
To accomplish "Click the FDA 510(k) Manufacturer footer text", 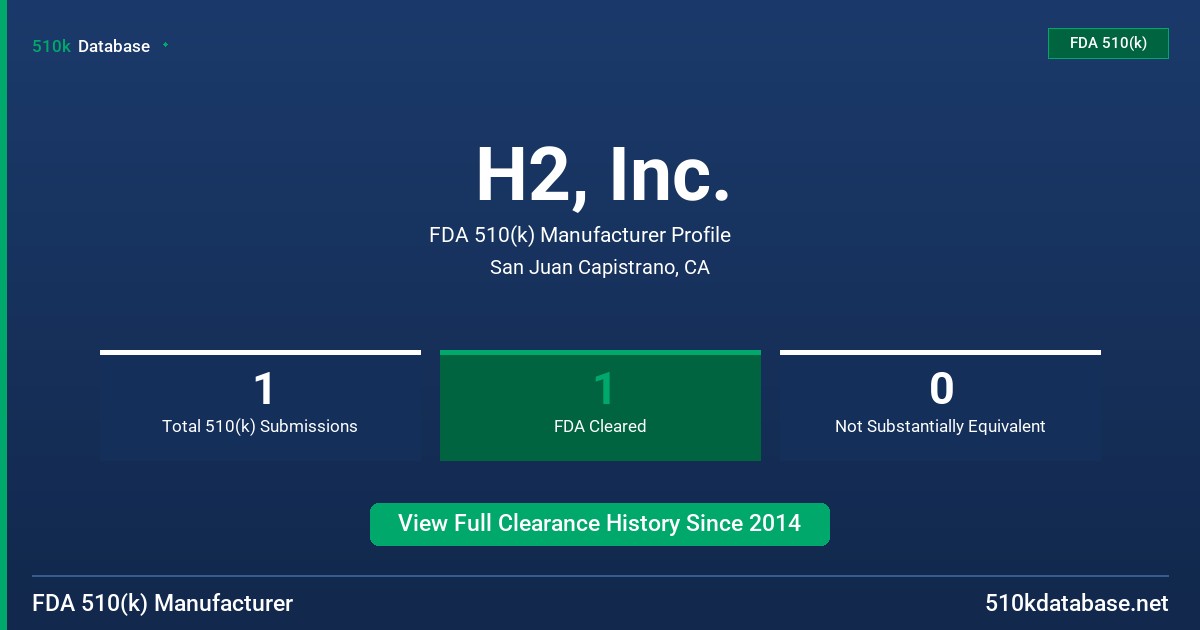I will (163, 603).
